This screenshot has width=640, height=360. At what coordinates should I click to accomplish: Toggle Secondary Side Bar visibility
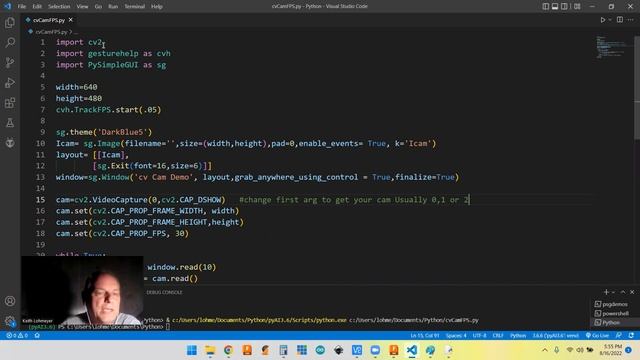(x=564, y=6)
